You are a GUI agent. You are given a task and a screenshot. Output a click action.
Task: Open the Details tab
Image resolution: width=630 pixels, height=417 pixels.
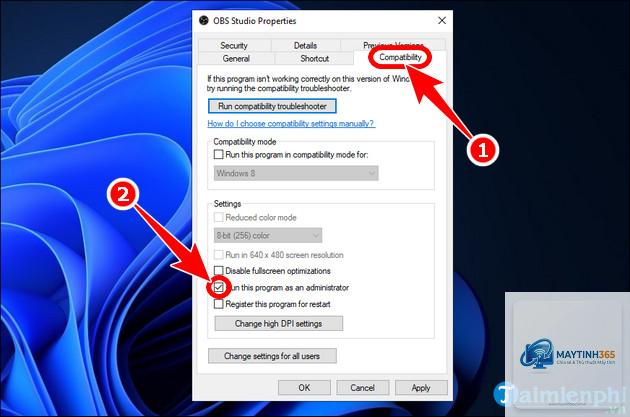pyautogui.click(x=305, y=45)
